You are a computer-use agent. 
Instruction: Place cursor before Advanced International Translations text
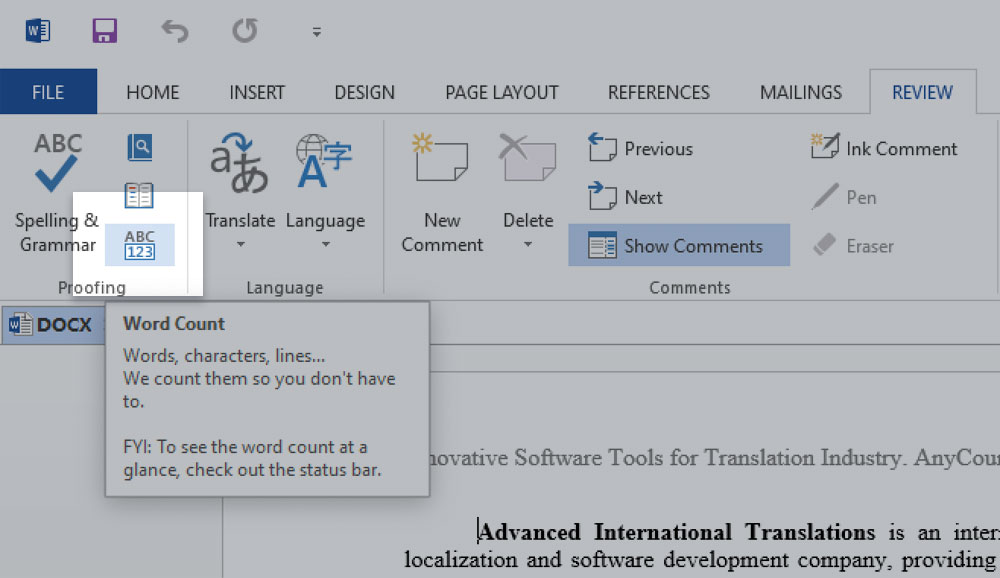coord(481,531)
